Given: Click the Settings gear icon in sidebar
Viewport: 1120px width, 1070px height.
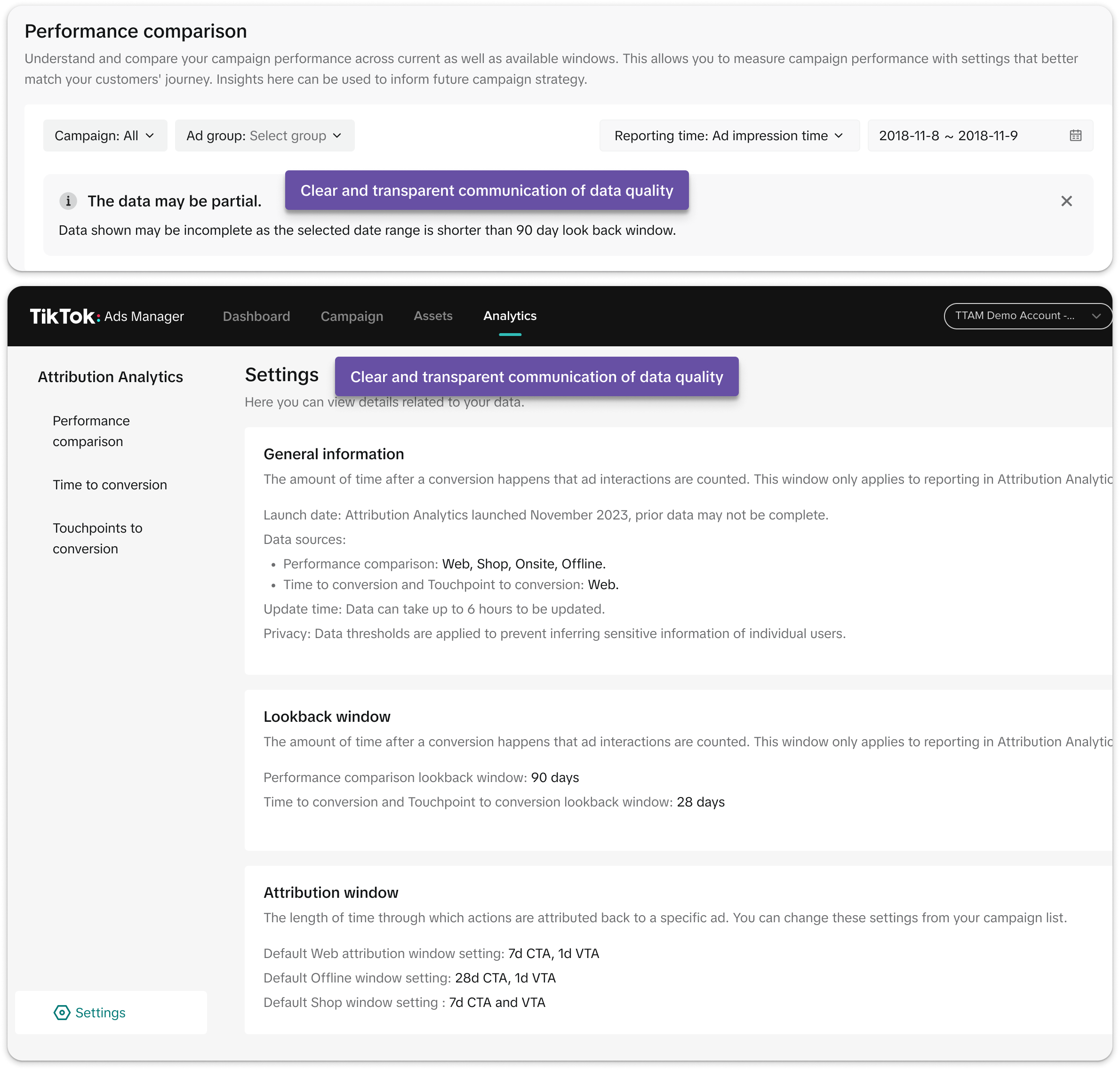Looking at the screenshot, I should point(62,1013).
